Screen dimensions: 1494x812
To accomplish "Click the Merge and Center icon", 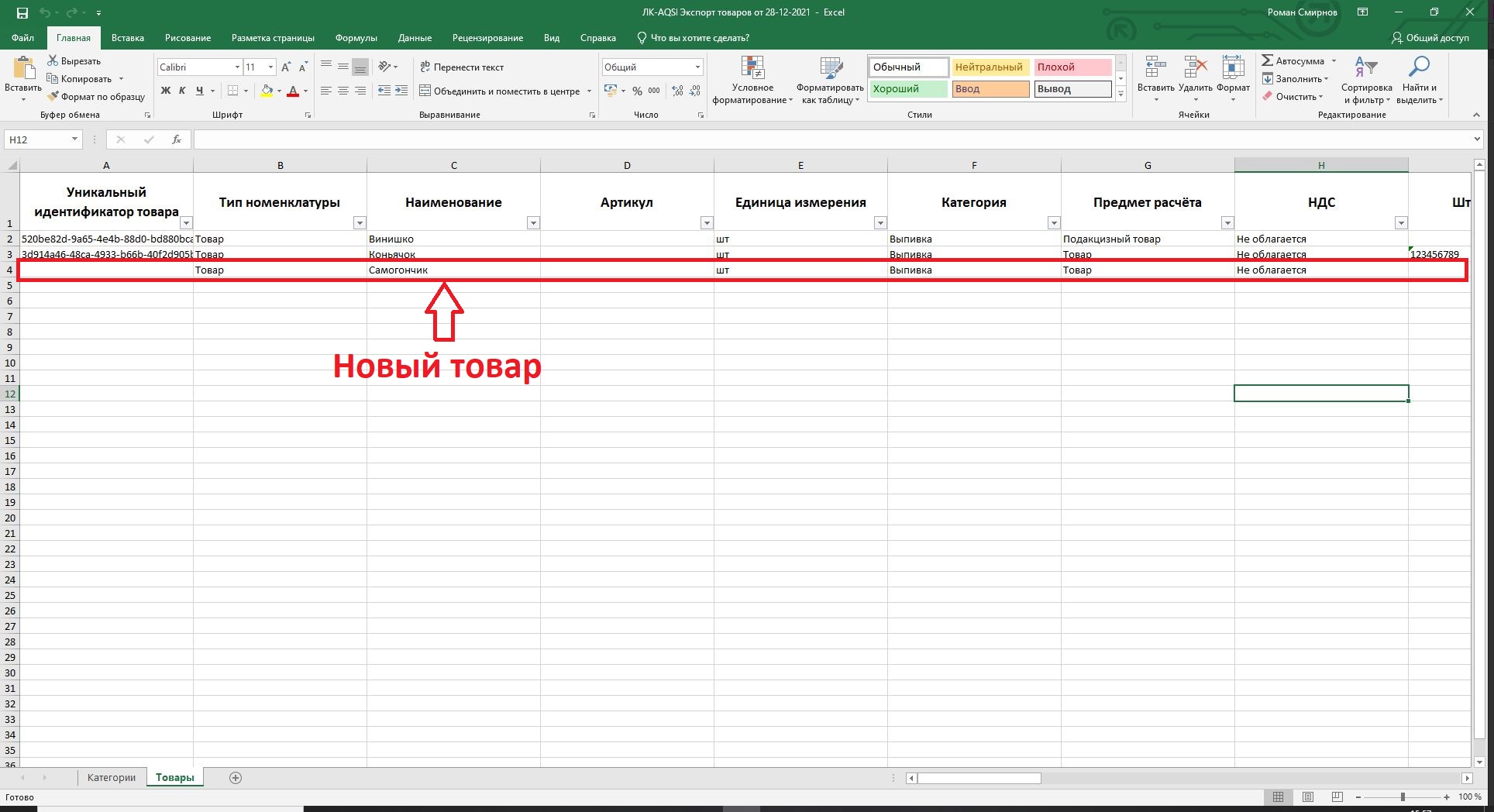I will click(425, 91).
